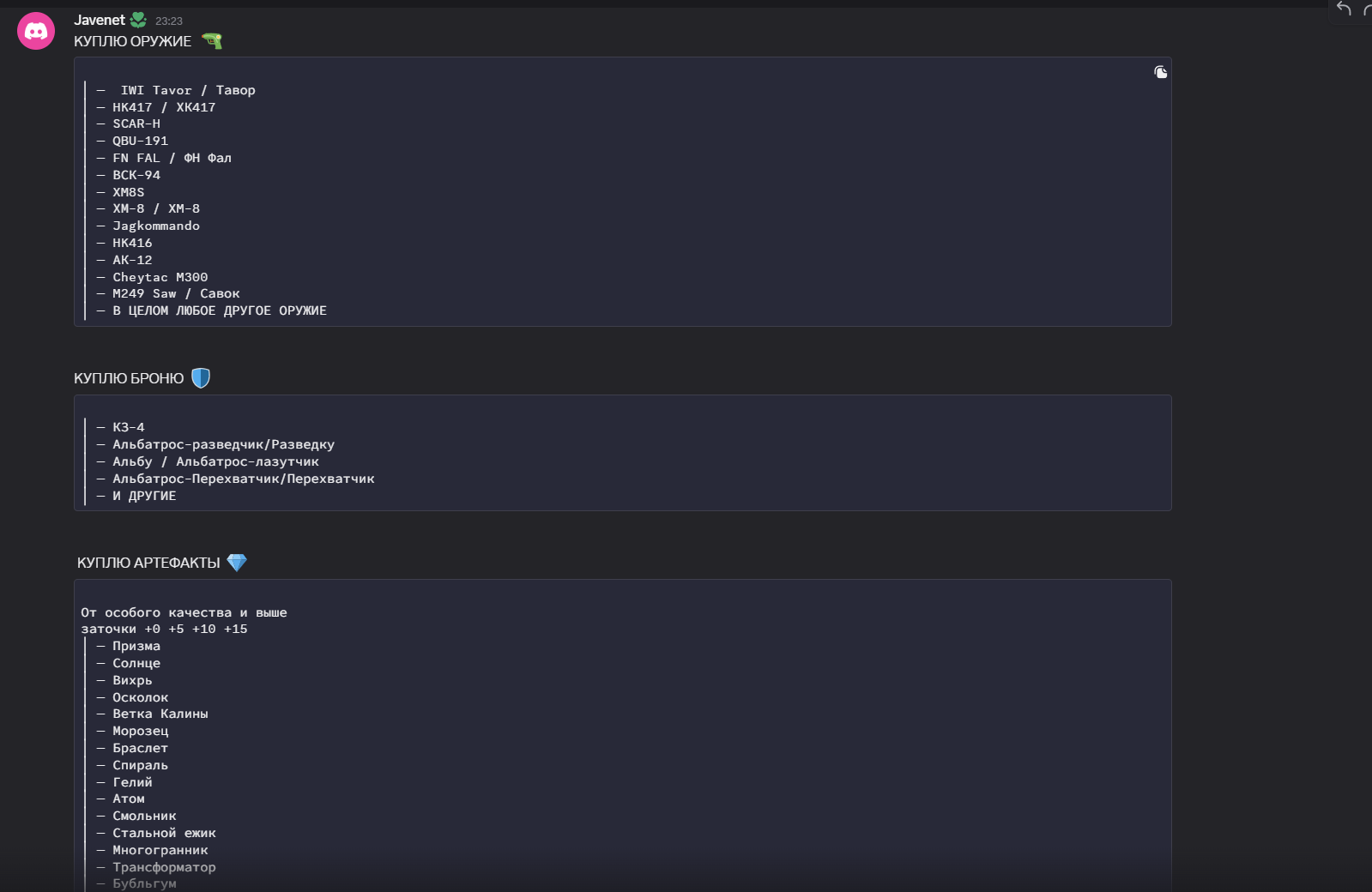Image resolution: width=1372 pixels, height=892 pixels.
Task: Click the reply arrow icon
Action: 1344,9
